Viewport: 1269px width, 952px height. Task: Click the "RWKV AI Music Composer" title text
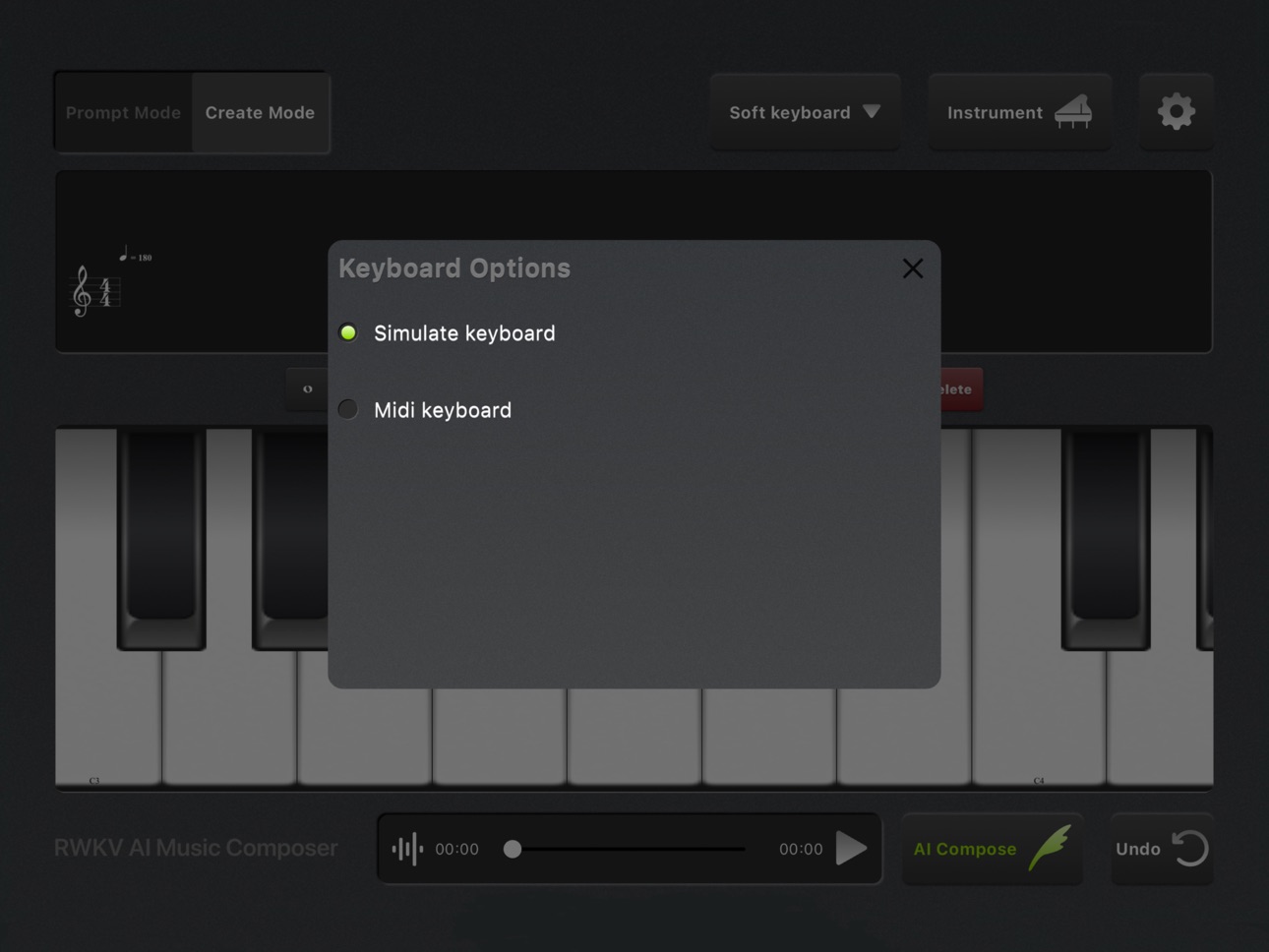pyautogui.click(x=196, y=848)
